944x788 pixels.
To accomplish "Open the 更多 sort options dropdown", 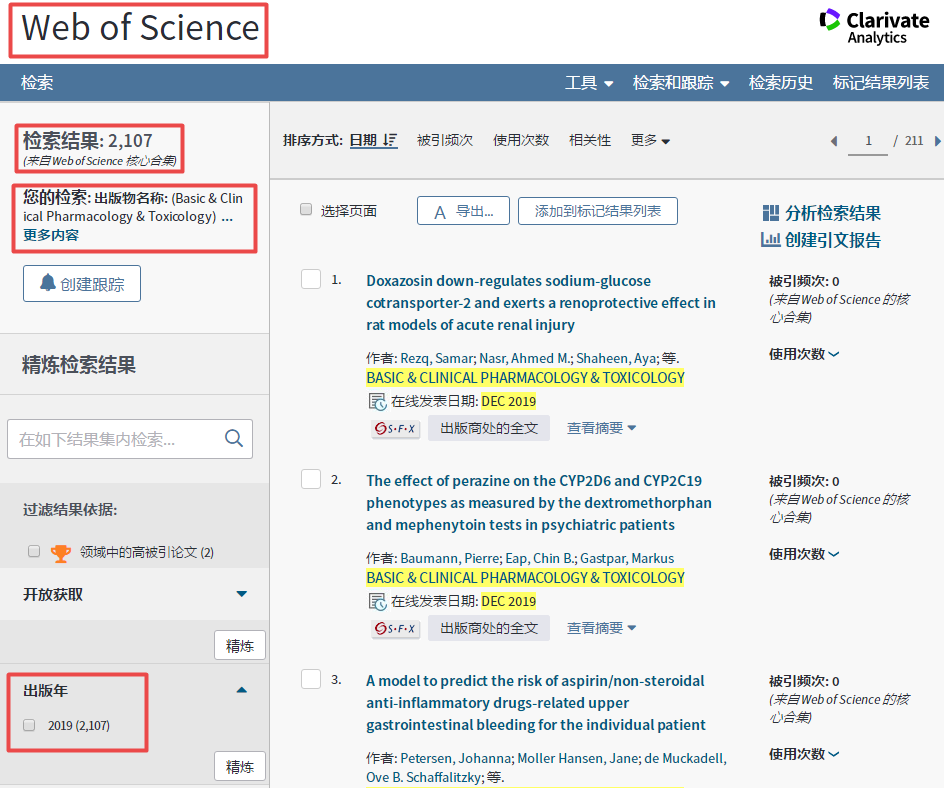I will pyautogui.click(x=650, y=141).
